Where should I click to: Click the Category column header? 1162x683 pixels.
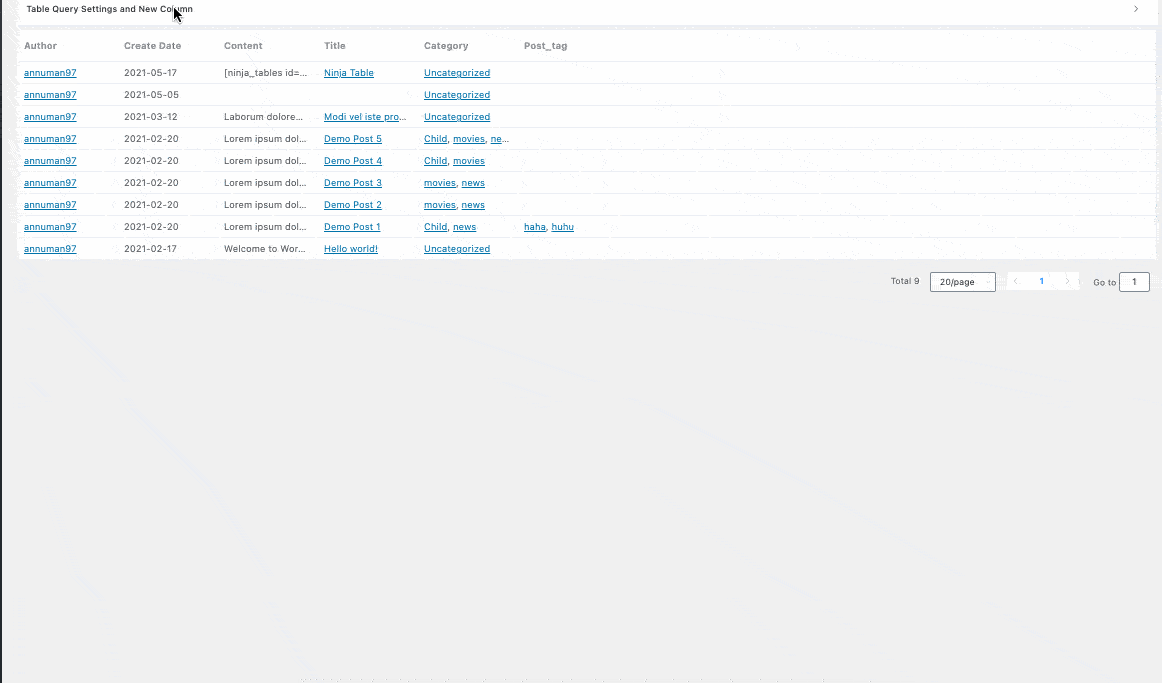[445, 46]
